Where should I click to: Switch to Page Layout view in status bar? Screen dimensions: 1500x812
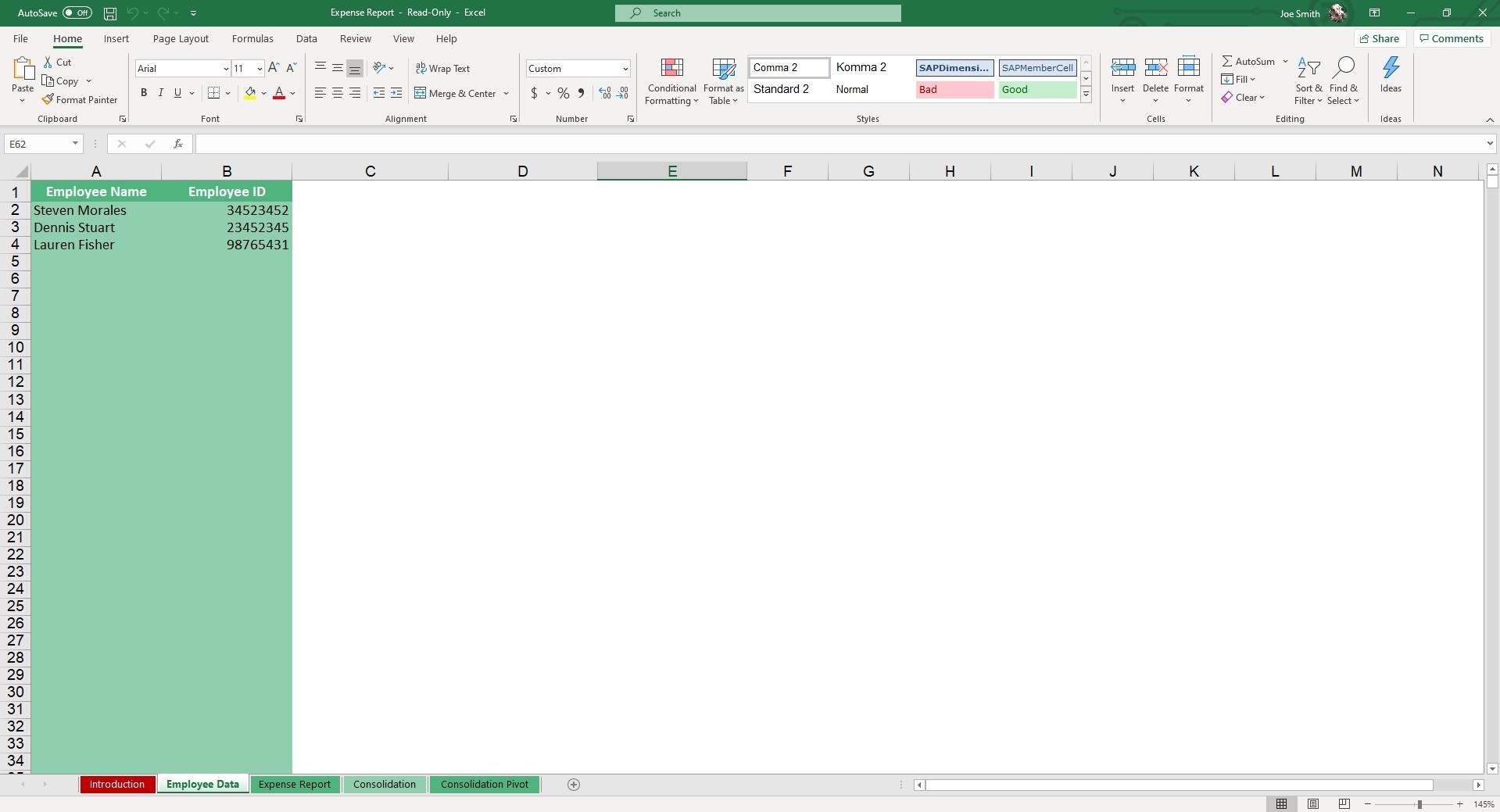tap(1313, 803)
